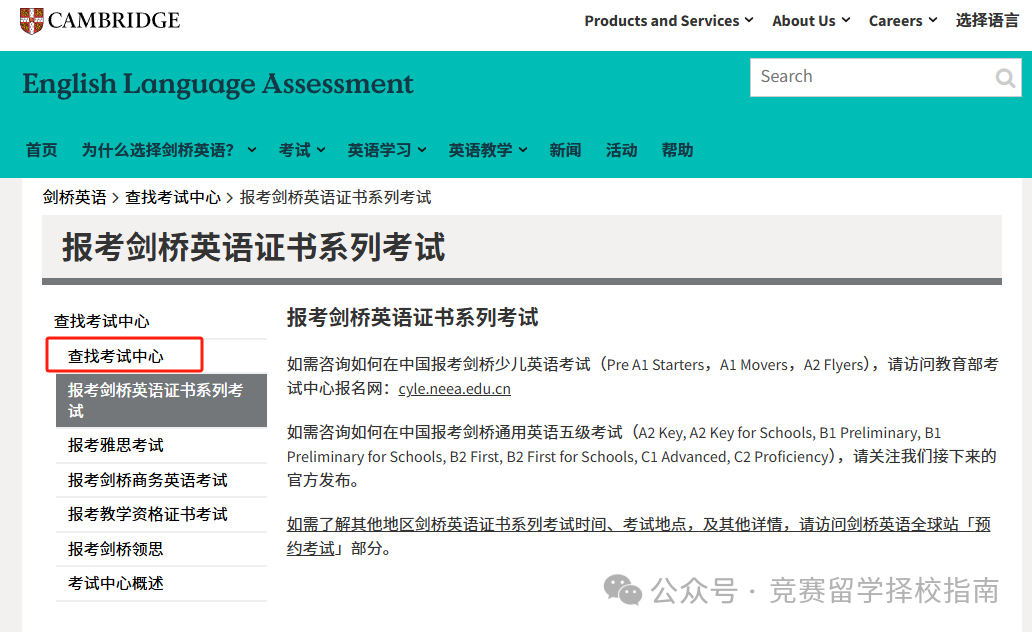Image resolution: width=1032 pixels, height=632 pixels.
Task: Expand the About Us dropdown
Action: point(811,21)
